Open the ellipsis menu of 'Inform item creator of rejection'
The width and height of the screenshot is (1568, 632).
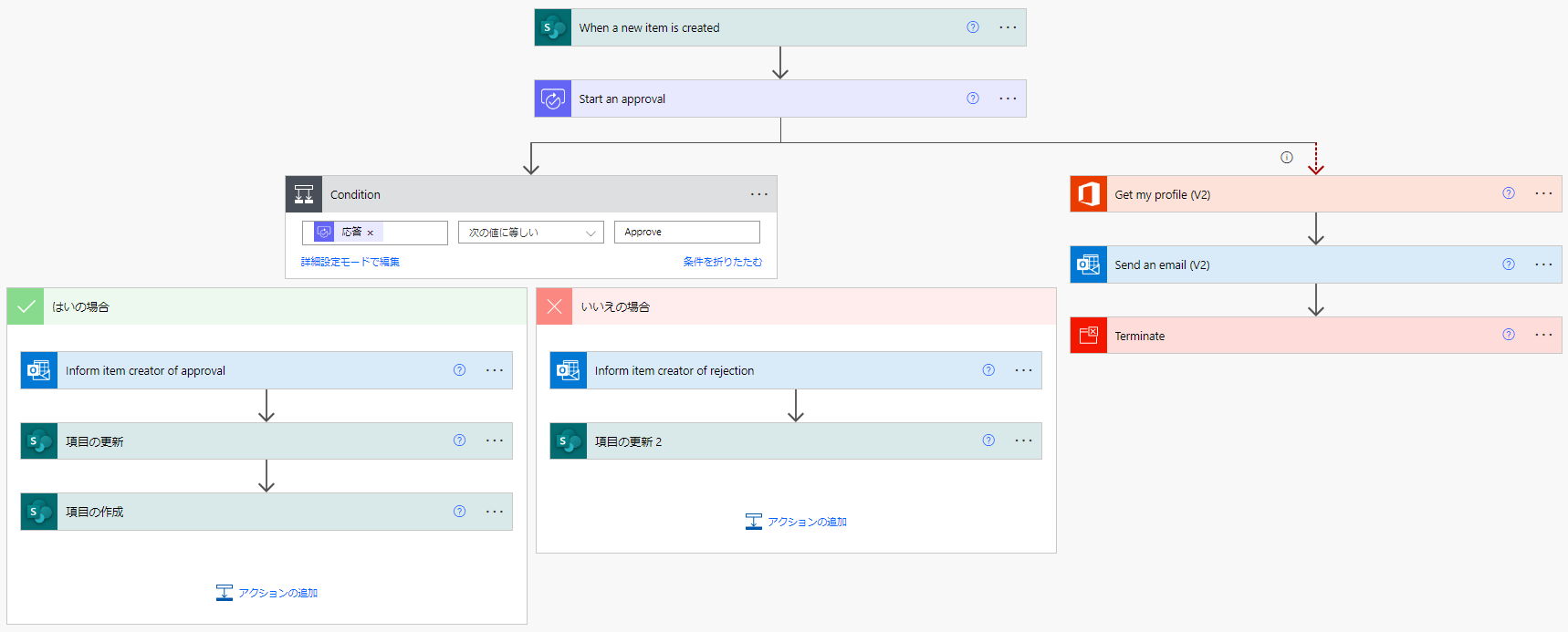point(1024,370)
